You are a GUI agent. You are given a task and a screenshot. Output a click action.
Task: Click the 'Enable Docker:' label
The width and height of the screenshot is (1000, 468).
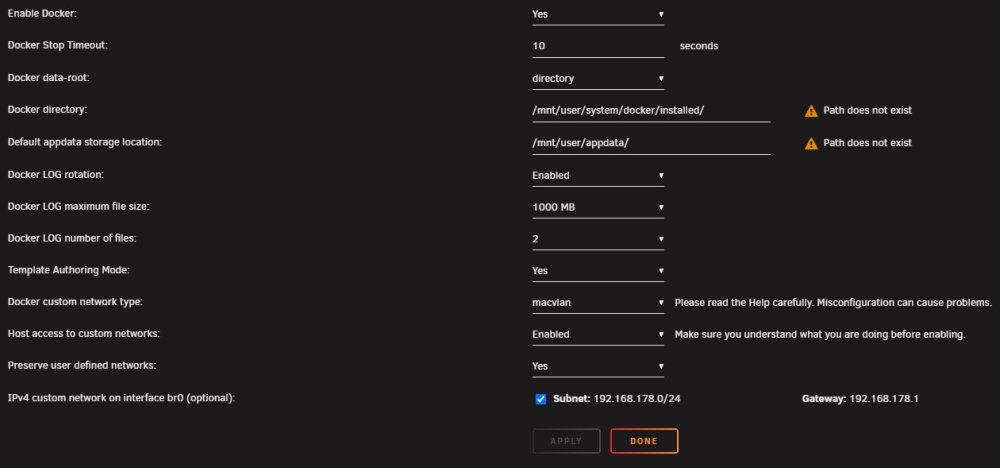coord(42,13)
